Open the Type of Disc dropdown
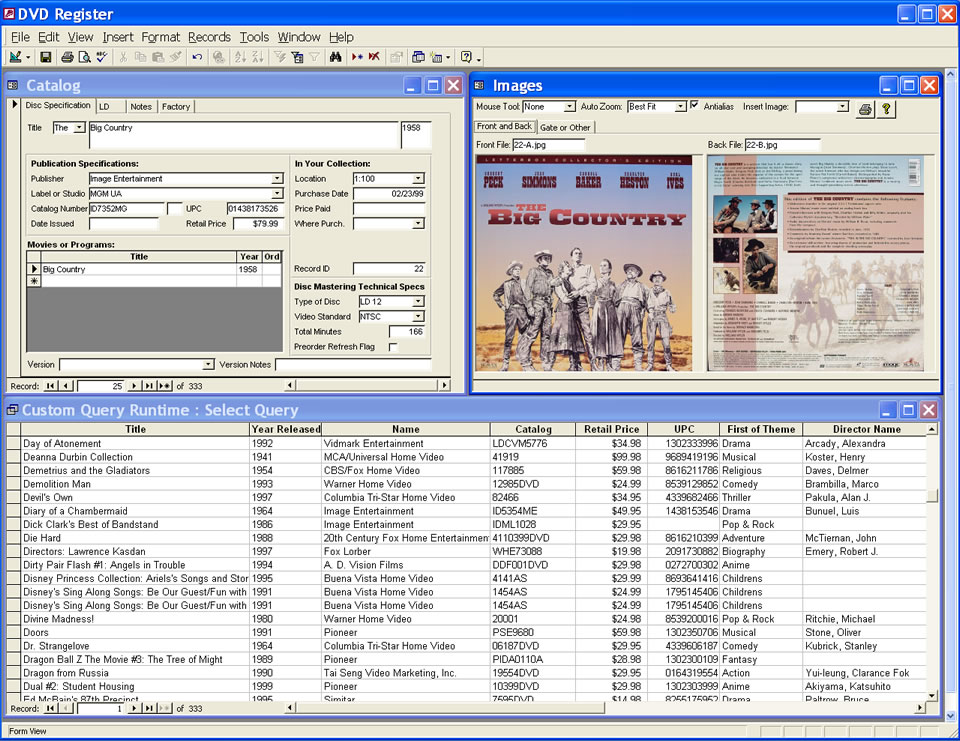Image resolution: width=960 pixels, height=741 pixels. click(418, 302)
